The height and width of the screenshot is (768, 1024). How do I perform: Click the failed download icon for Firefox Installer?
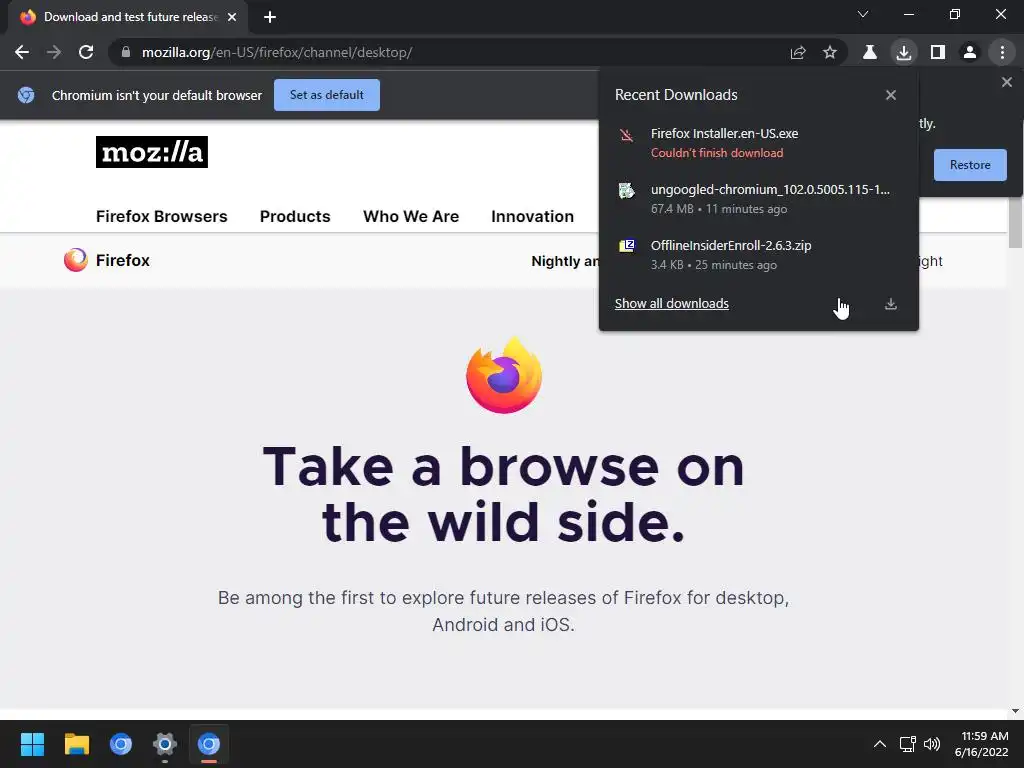[x=626, y=135]
